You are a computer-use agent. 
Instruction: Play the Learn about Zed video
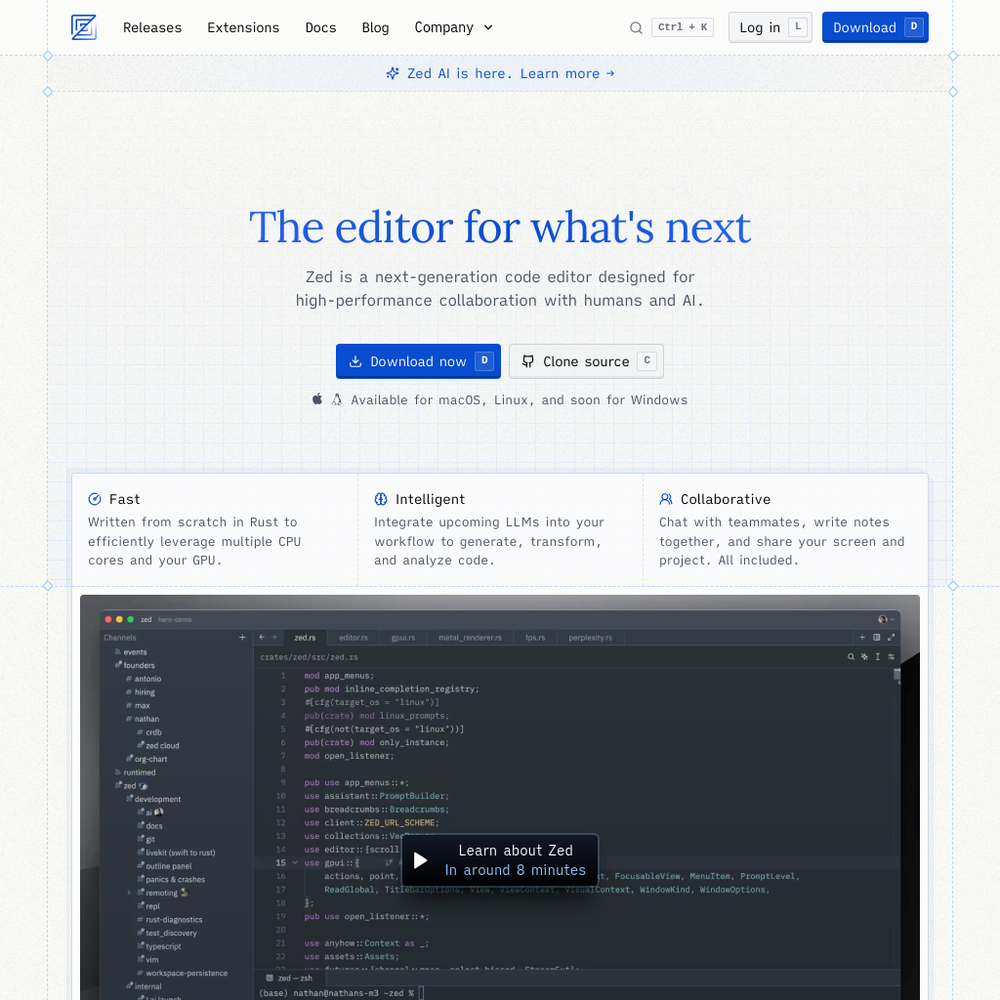(x=500, y=860)
